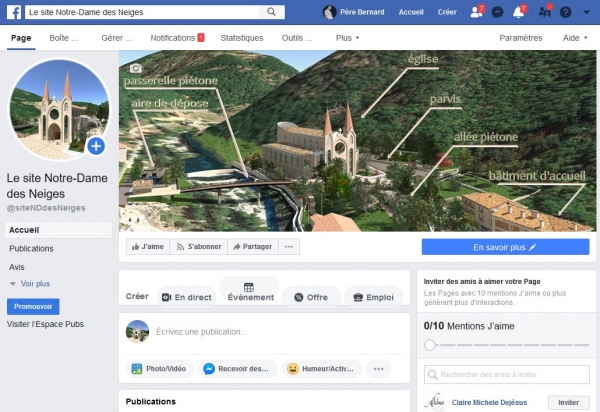Viewport: 600px width, 412px height.
Task: Open Messenger icon in top bar
Action: pyautogui.click(x=497, y=12)
